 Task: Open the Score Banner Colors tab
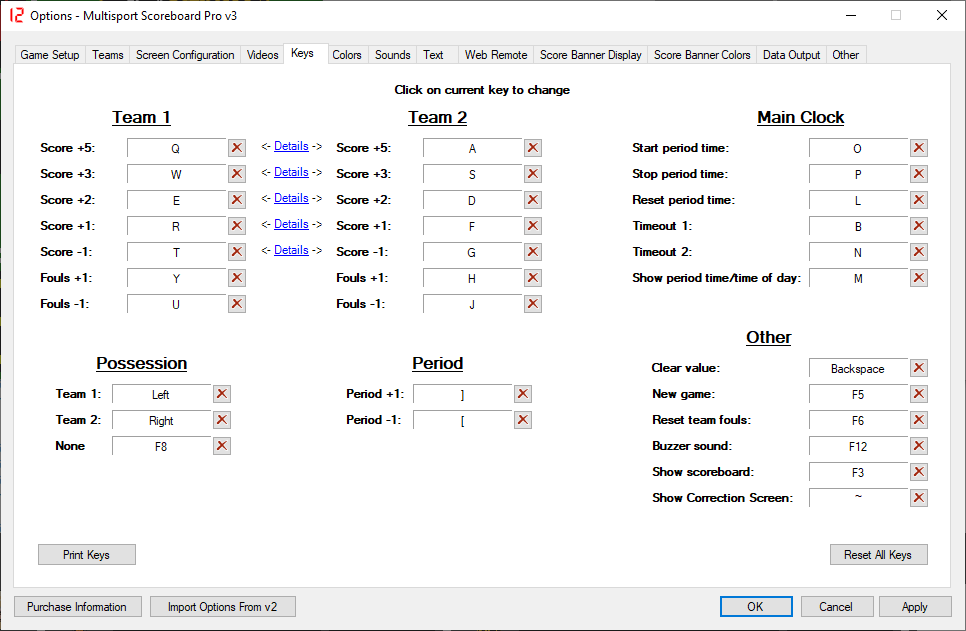click(702, 55)
